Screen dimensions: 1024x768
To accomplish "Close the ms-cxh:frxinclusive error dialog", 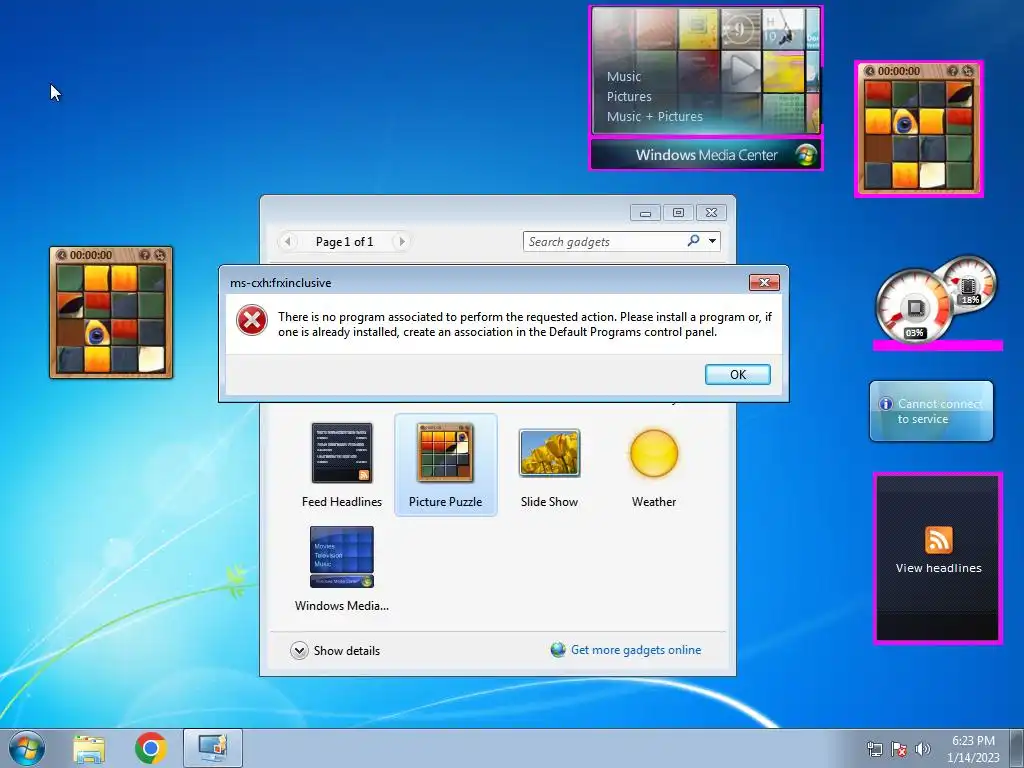I will pyautogui.click(x=764, y=282).
